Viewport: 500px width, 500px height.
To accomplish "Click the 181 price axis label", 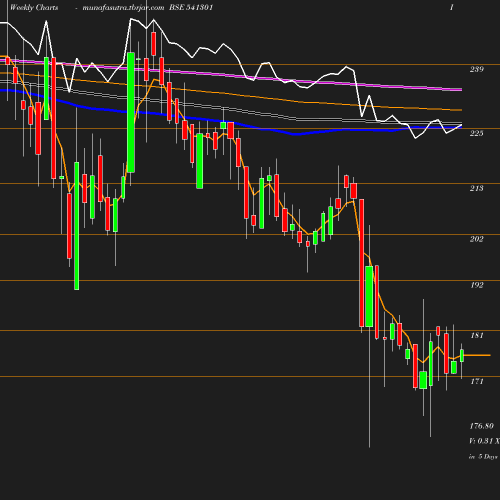I will (477, 335).
